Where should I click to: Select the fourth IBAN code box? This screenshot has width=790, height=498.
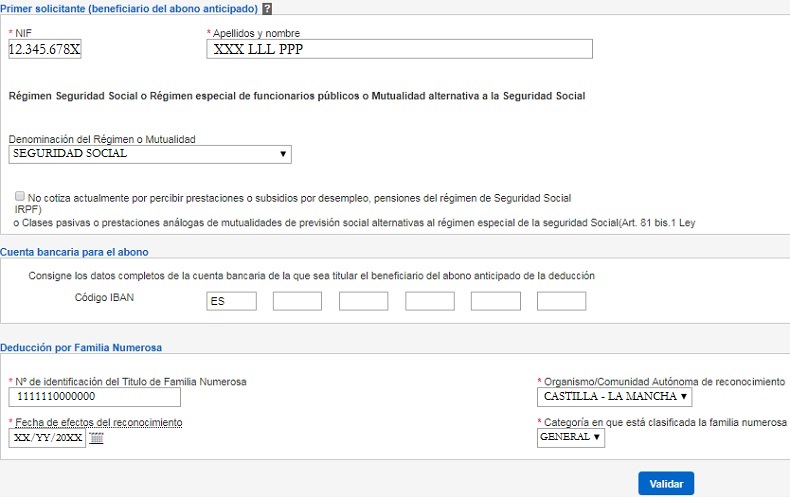(x=430, y=301)
